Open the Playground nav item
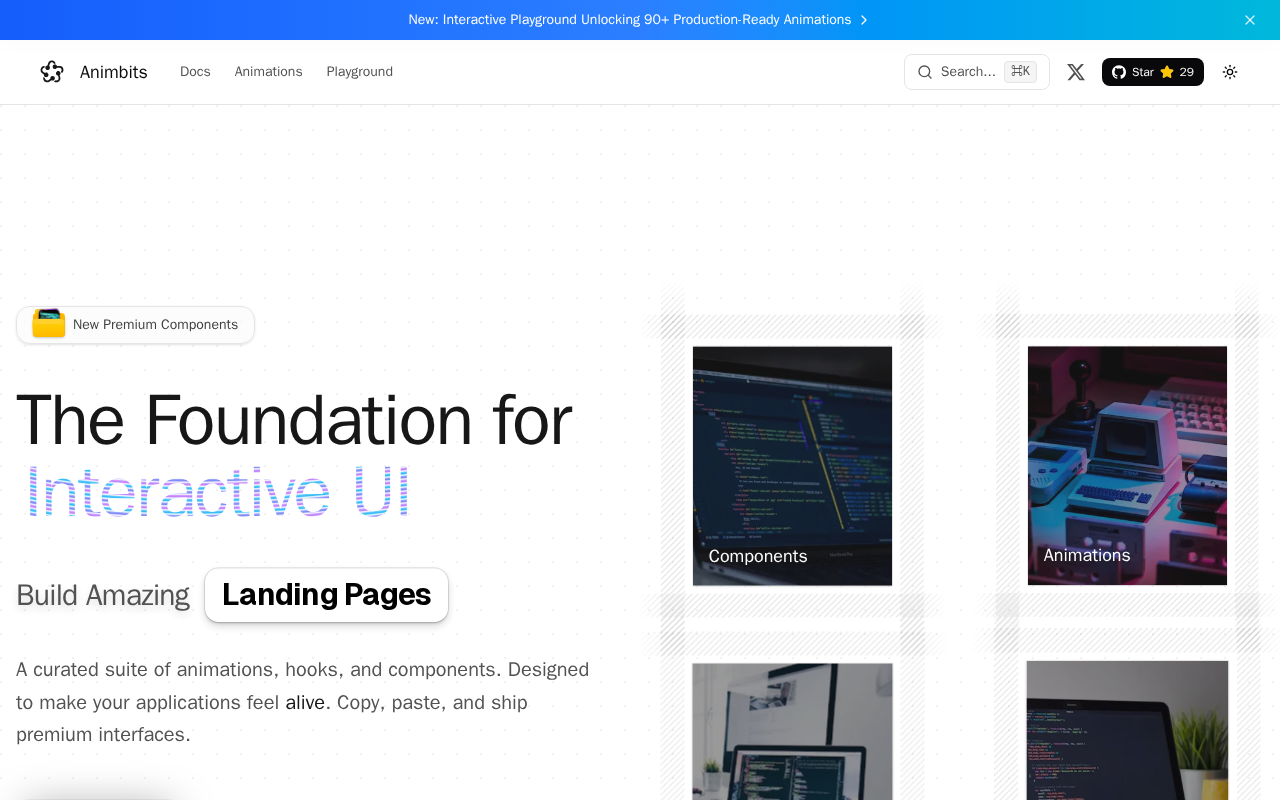 (x=359, y=72)
